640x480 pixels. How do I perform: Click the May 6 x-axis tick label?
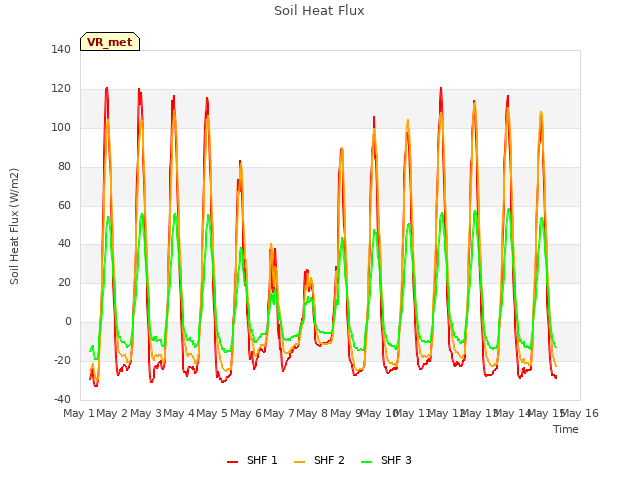(x=246, y=413)
